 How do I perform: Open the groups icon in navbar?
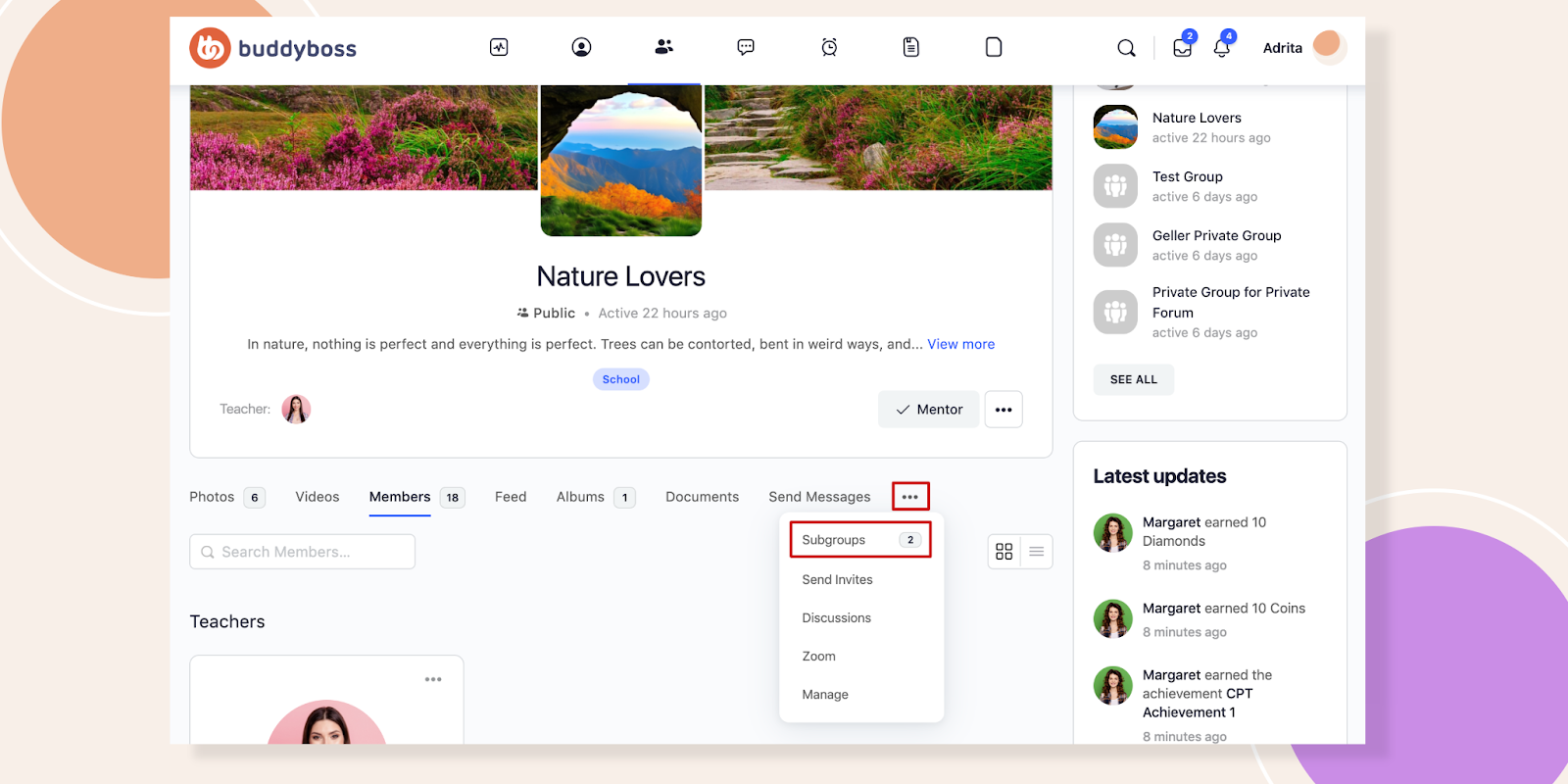(664, 47)
